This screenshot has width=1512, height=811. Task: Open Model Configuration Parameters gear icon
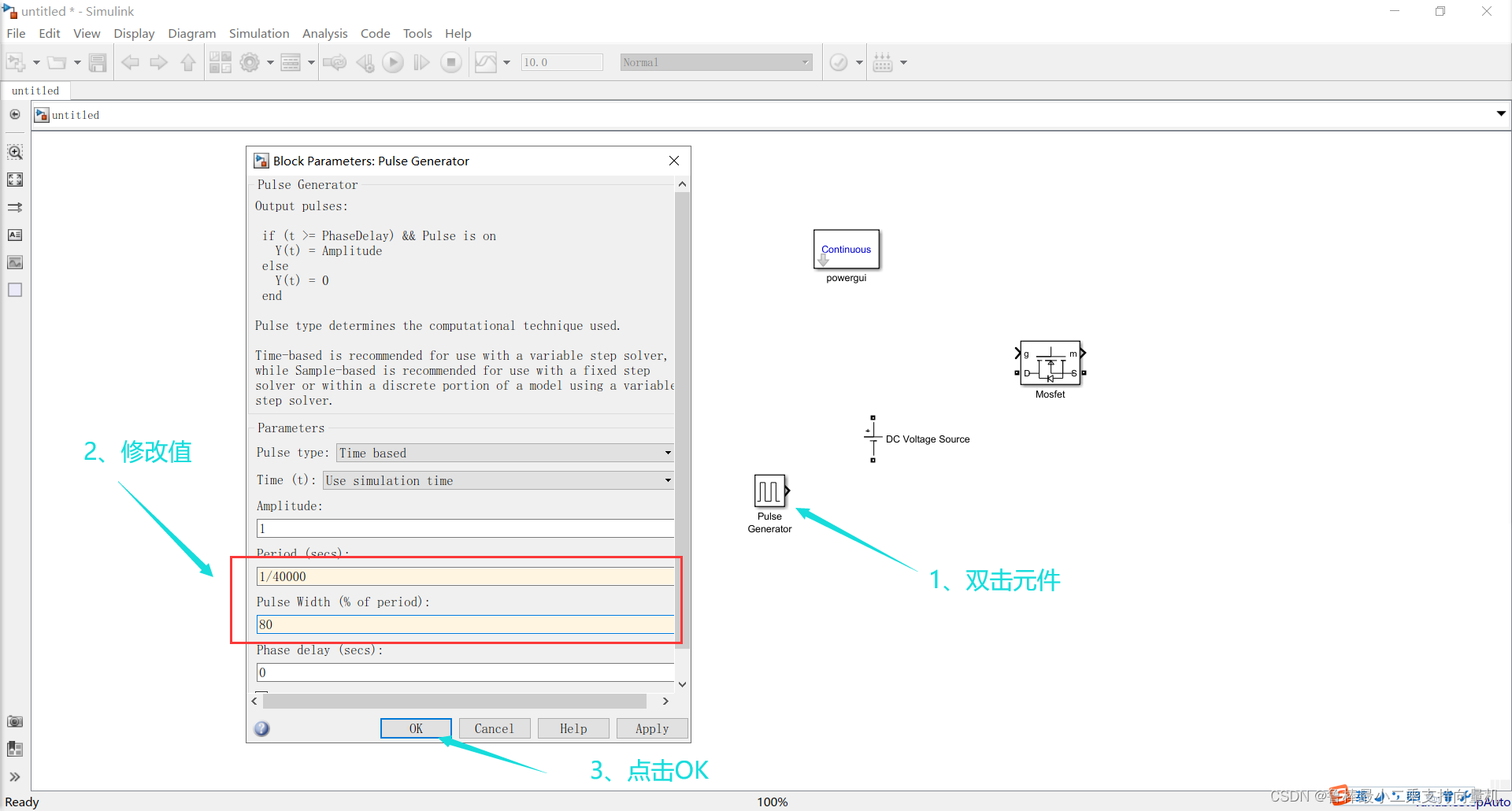(250, 62)
